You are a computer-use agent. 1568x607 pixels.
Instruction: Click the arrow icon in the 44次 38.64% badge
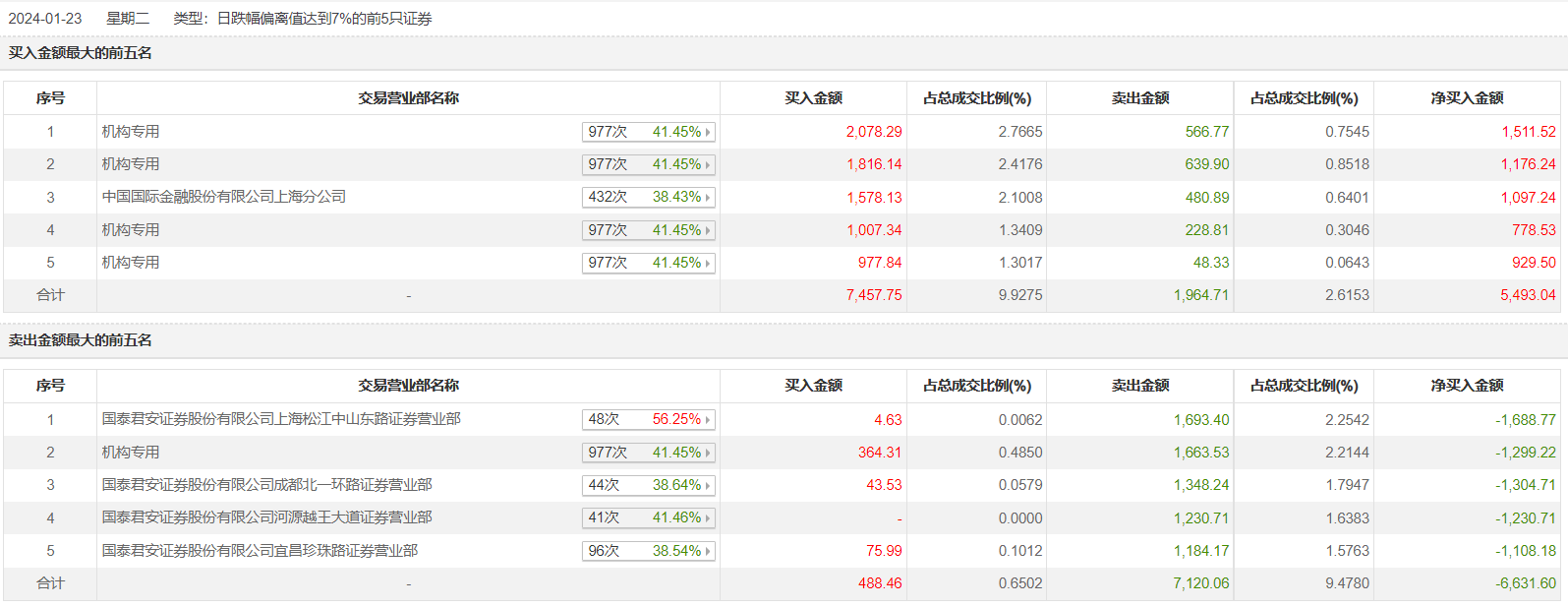[x=708, y=486]
